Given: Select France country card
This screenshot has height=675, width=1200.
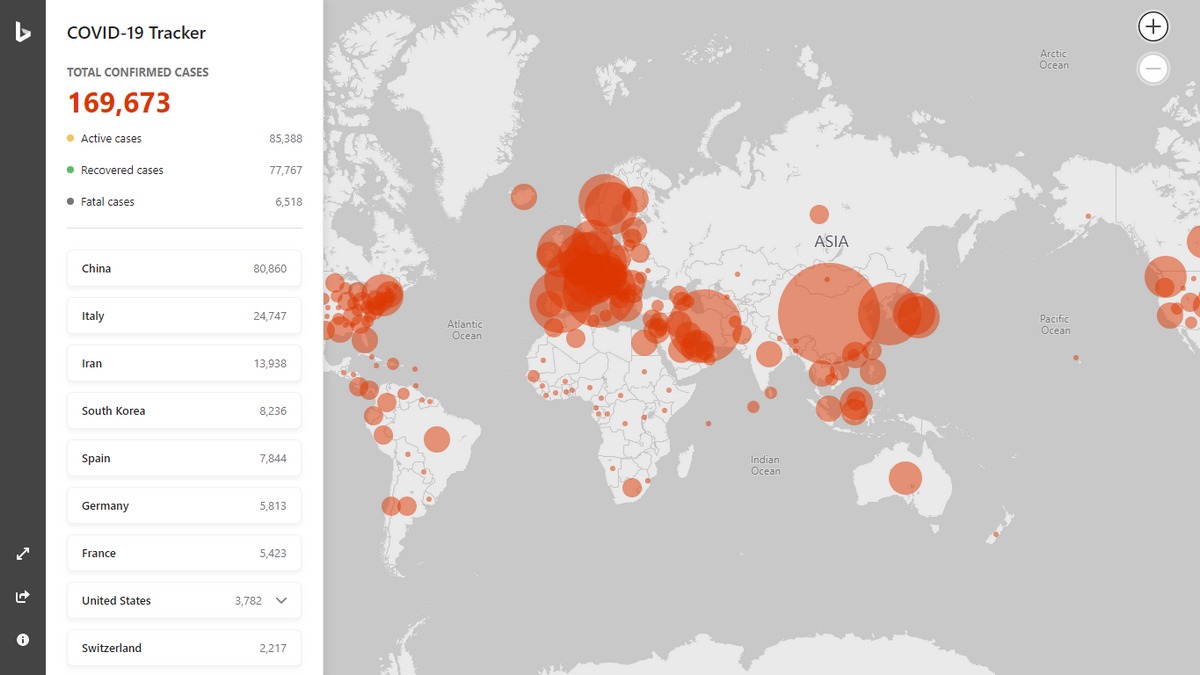Looking at the screenshot, I should 184,553.
